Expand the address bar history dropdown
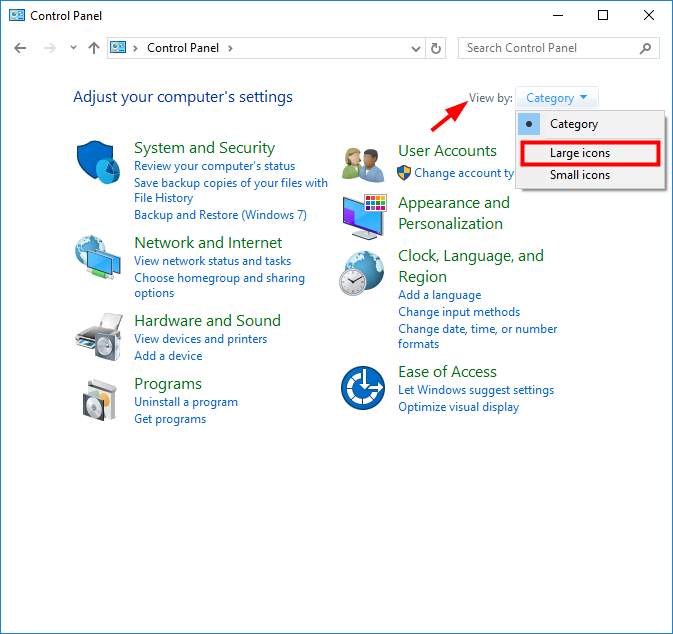Image resolution: width=673 pixels, height=634 pixels. click(x=417, y=48)
